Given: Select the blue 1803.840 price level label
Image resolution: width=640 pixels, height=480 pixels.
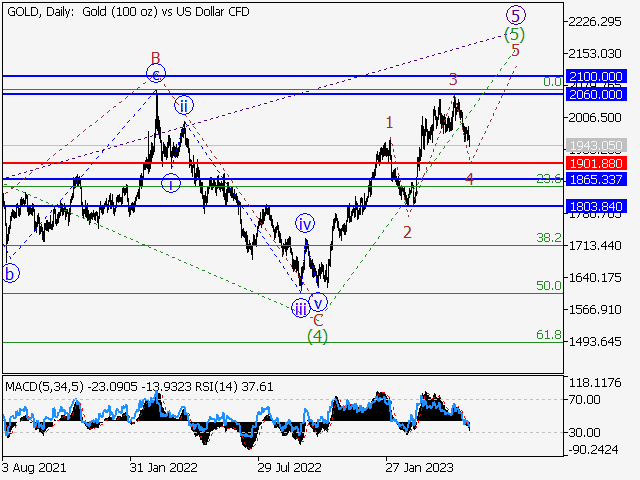Looking at the screenshot, I should 596,206.
